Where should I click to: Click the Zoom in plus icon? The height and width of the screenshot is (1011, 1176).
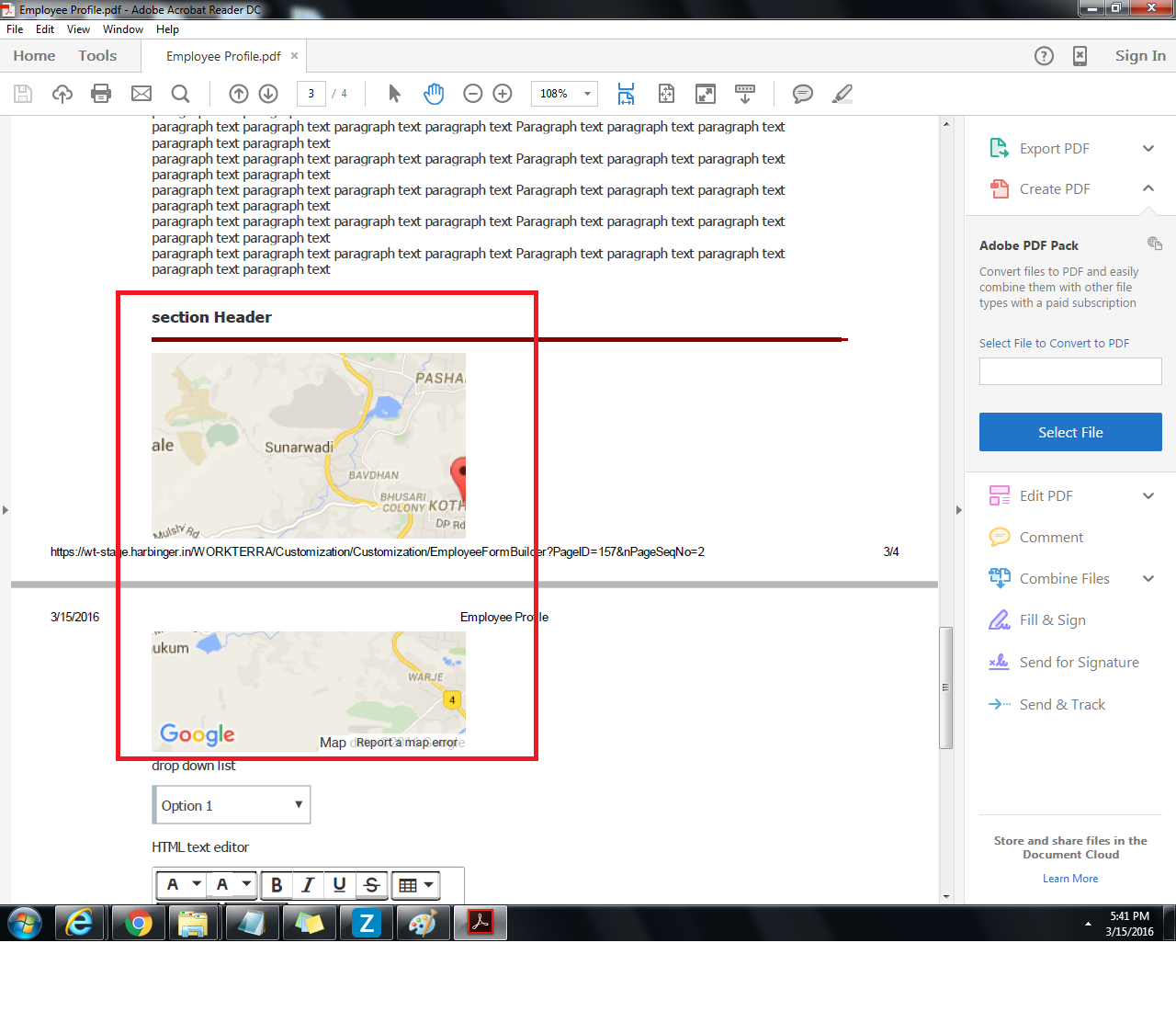click(x=503, y=93)
